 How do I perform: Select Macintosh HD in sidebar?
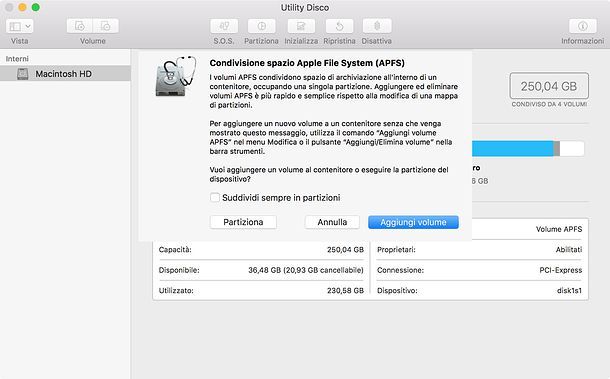tap(65, 74)
